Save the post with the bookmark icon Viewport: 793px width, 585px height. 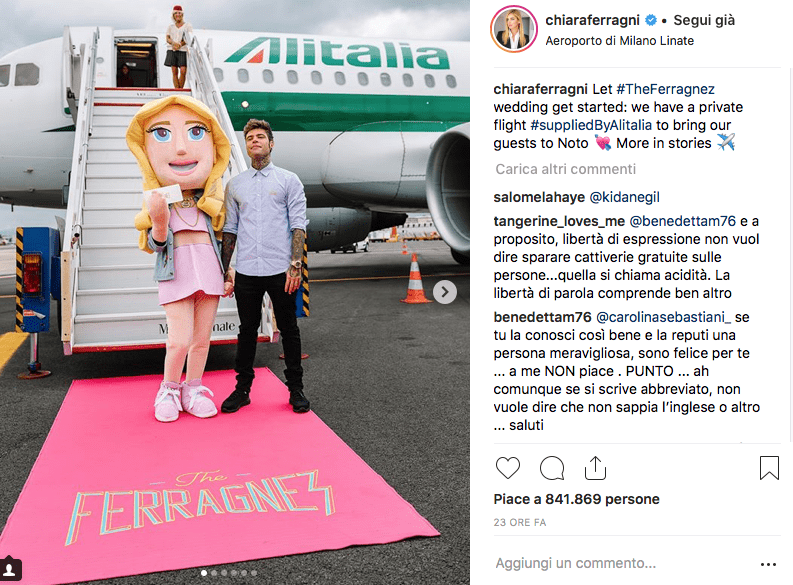click(x=769, y=468)
